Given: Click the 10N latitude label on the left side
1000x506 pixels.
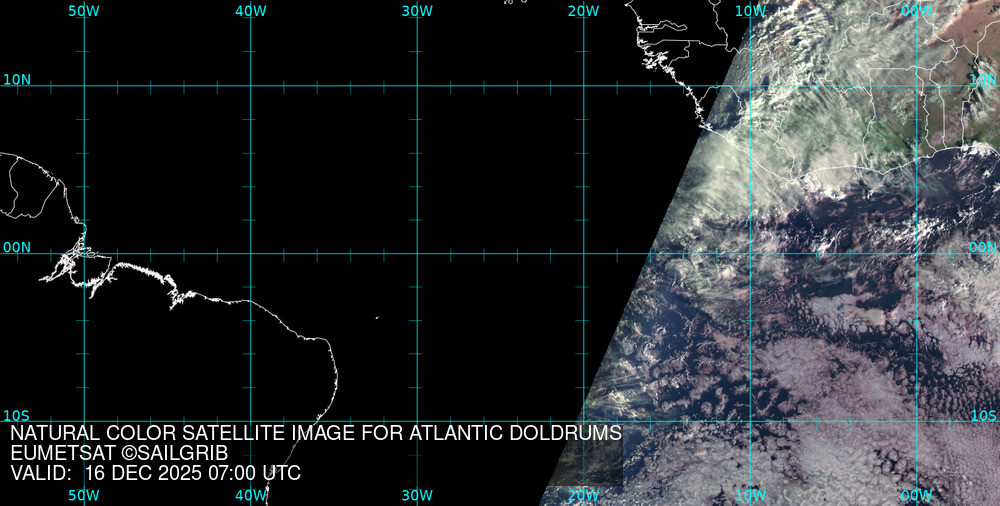Looking at the screenshot, I should point(17,79).
